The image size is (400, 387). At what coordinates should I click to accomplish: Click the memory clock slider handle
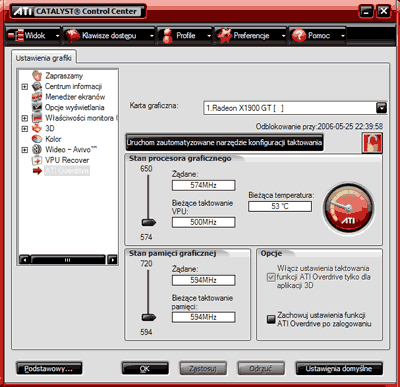[149, 317]
